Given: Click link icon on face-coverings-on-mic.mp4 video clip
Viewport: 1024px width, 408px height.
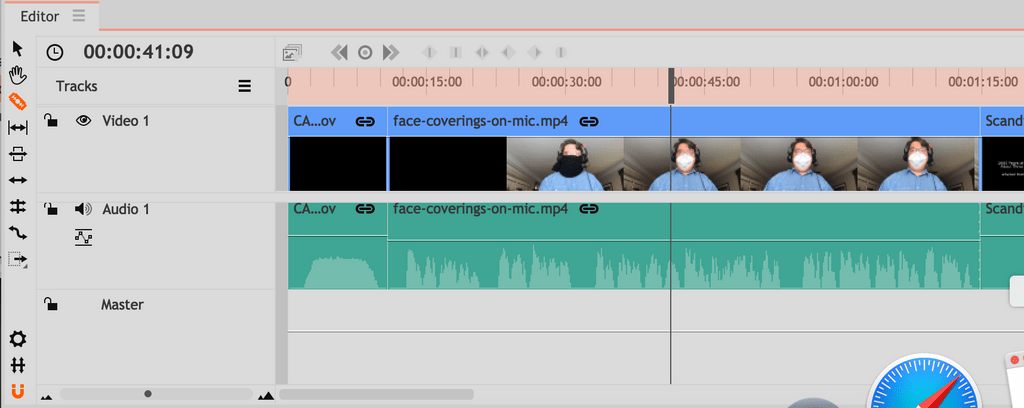Looking at the screenshot, I should tap(589, 121).
